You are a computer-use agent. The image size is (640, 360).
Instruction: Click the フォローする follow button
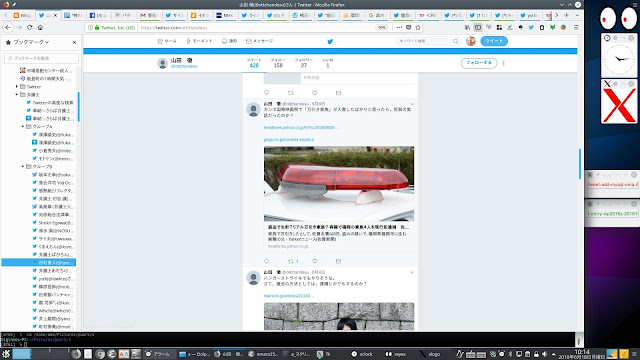point(479,63)
